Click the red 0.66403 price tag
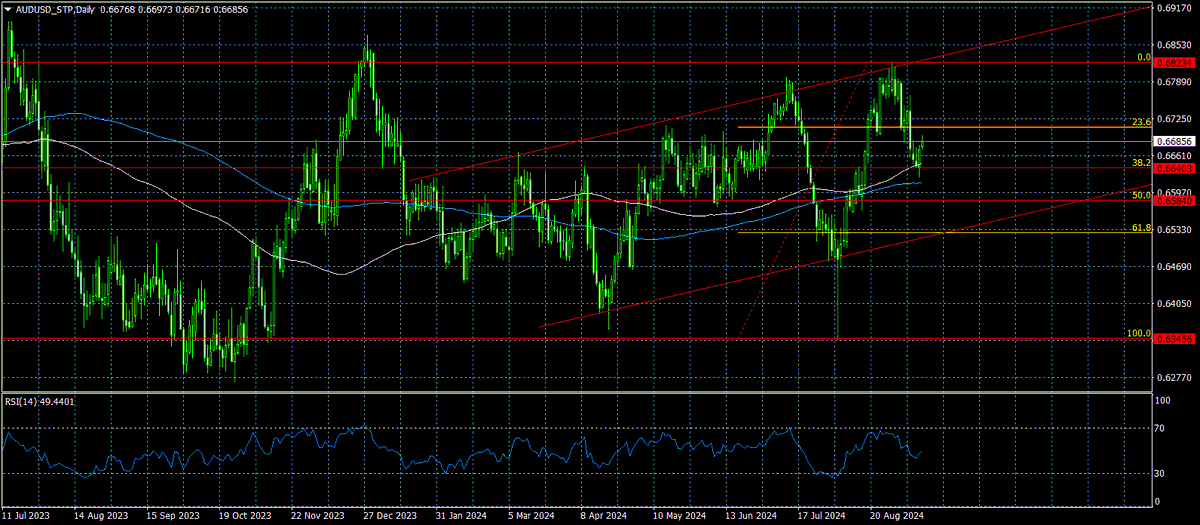Image resolution: width=1200 pixels, height=525 pixels. coord(1173,168)
